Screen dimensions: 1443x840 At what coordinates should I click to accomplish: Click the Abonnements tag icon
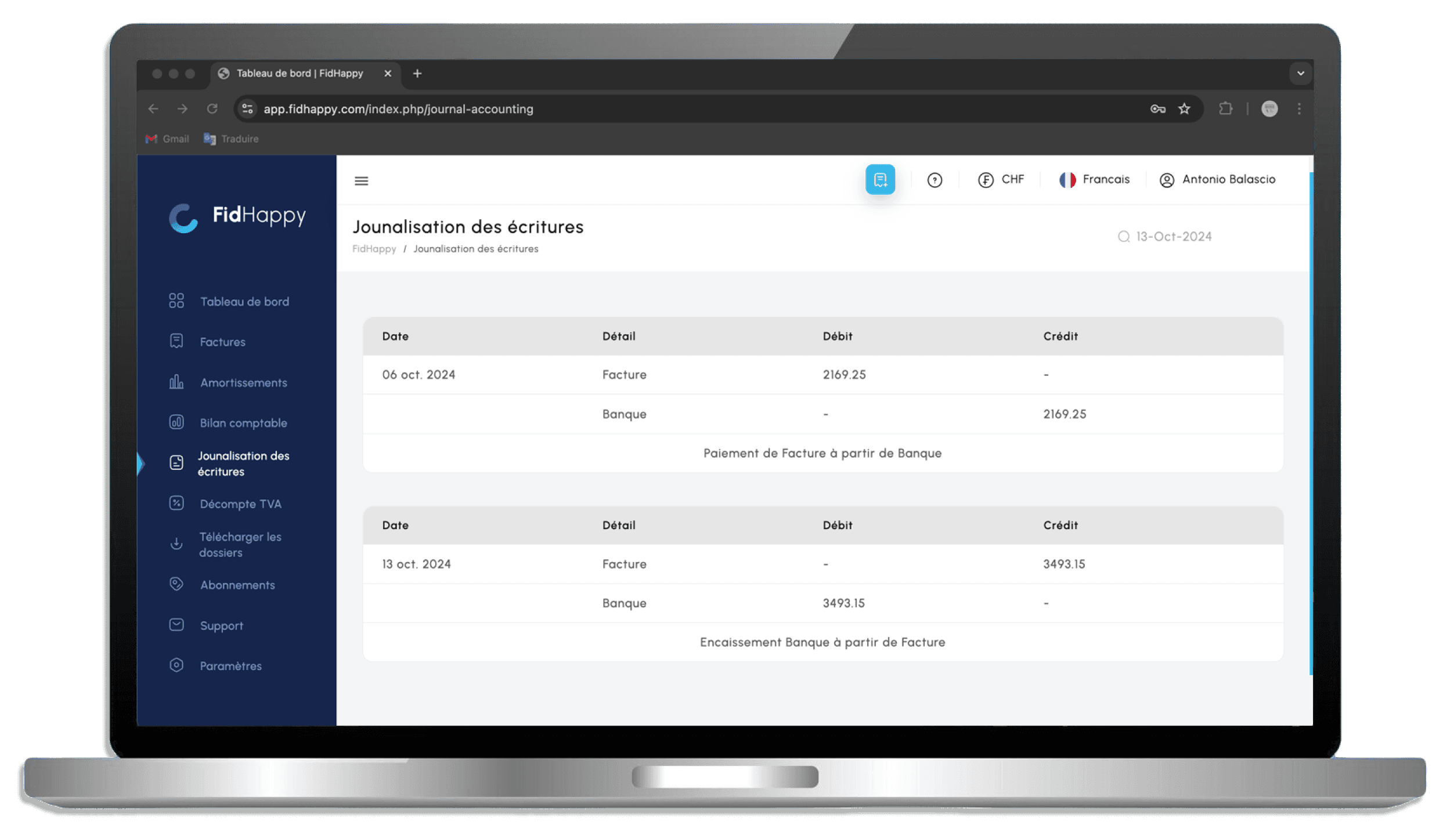coord(176,584)
